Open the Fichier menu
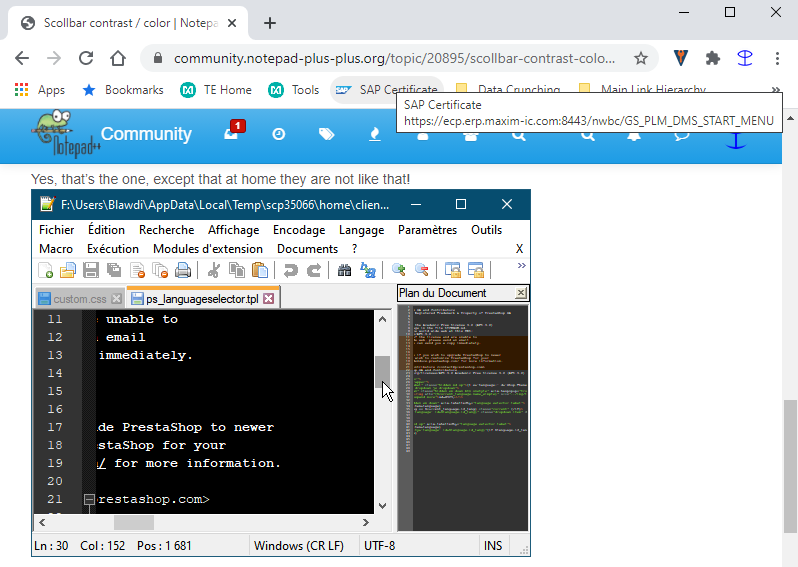 coord(56,230)
